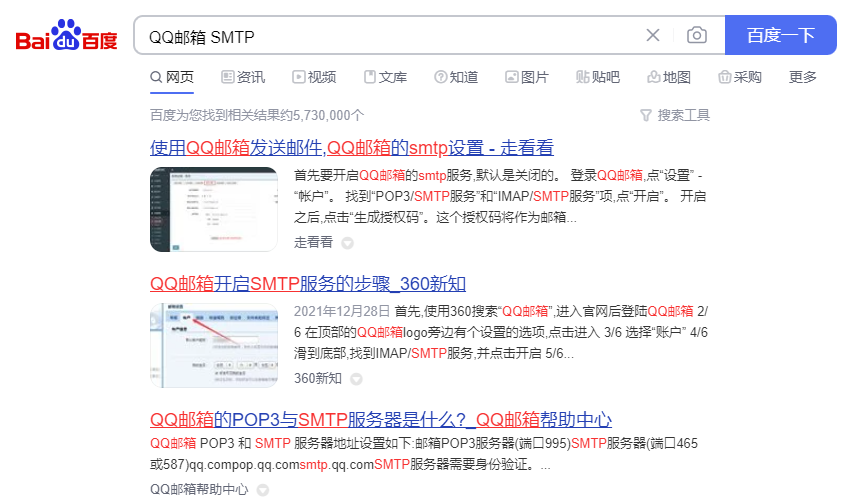Click the QQ邮箱帮助中心 source label
The height and width of the screenshot is (502, 866).
point(199,489)
